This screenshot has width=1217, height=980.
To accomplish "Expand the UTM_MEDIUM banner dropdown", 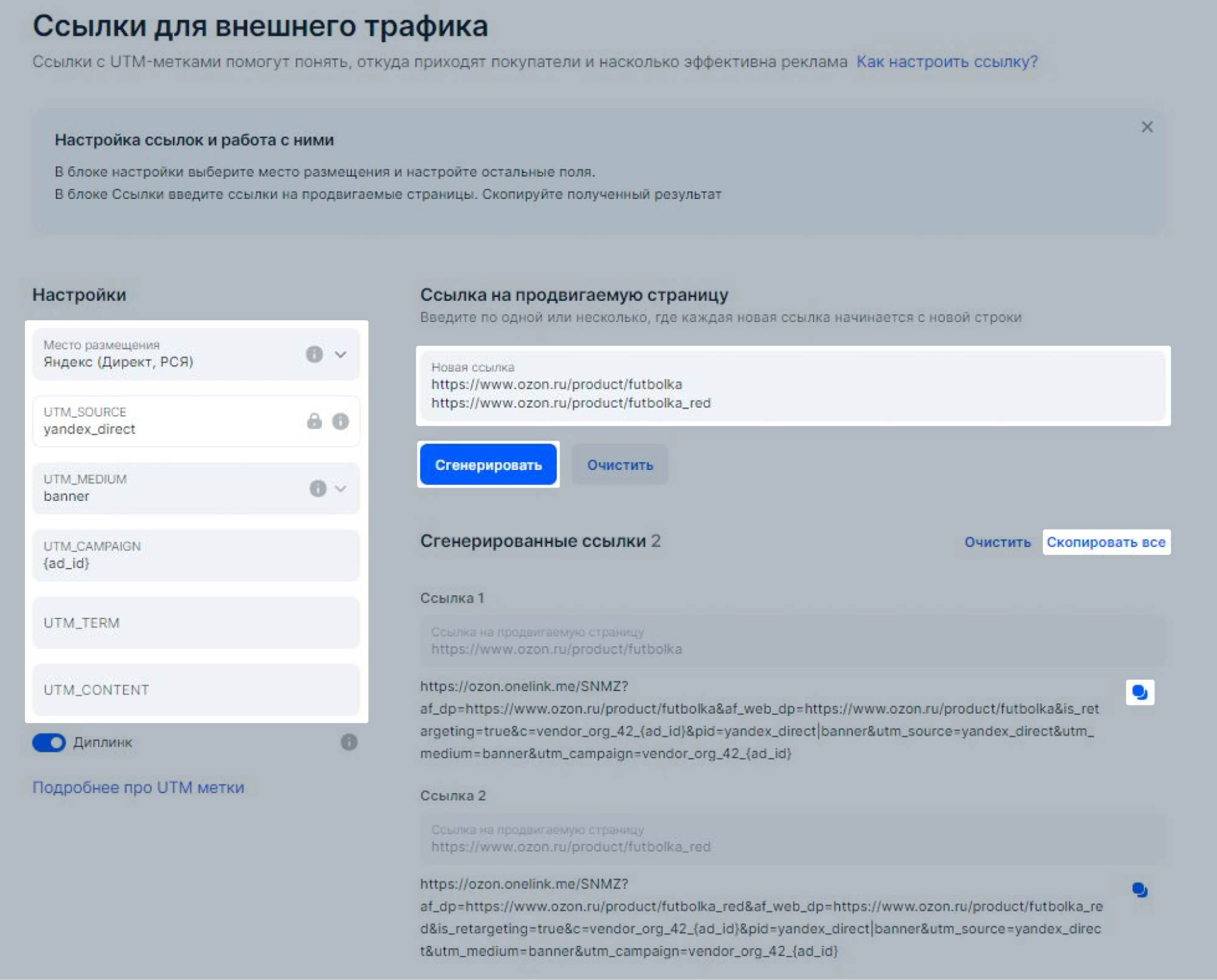I will [x=341, y=488].
